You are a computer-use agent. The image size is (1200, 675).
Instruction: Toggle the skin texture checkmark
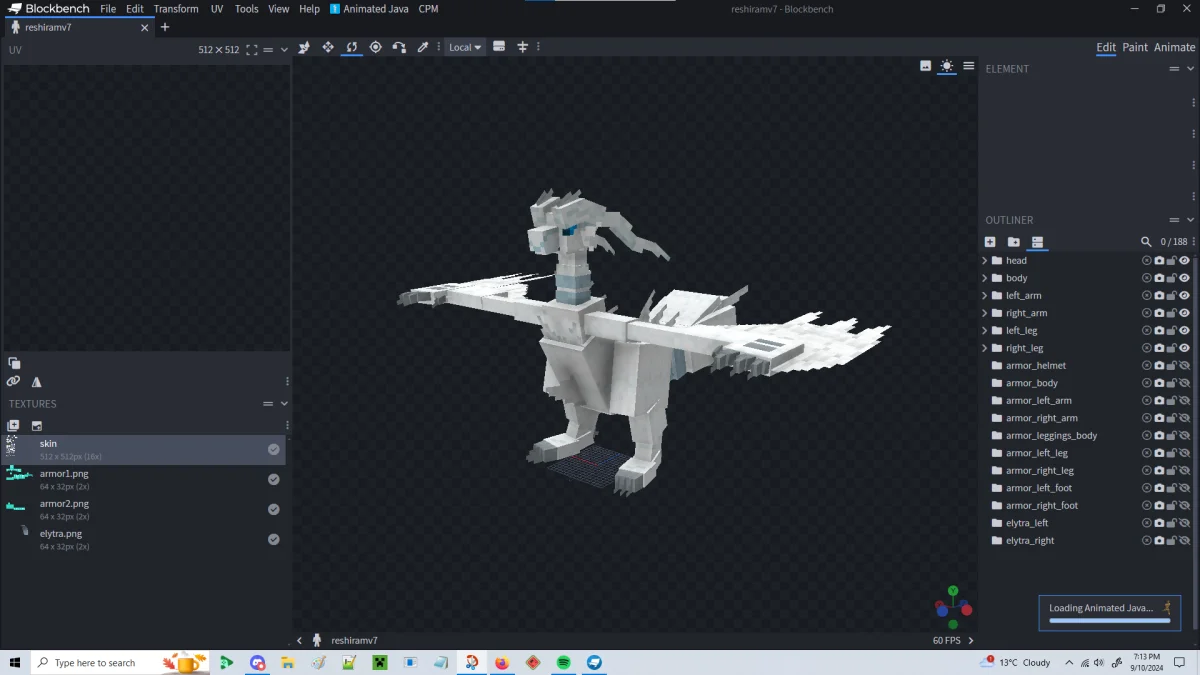tap(273, 449)
